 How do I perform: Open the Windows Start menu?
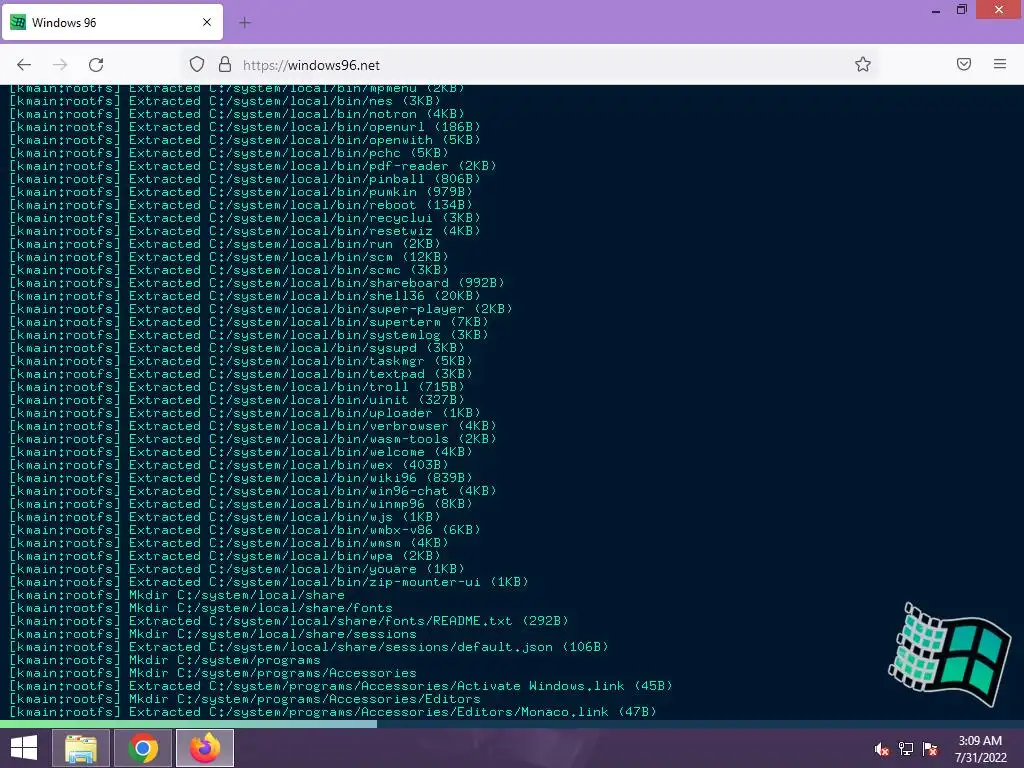(x=24, y=748)
